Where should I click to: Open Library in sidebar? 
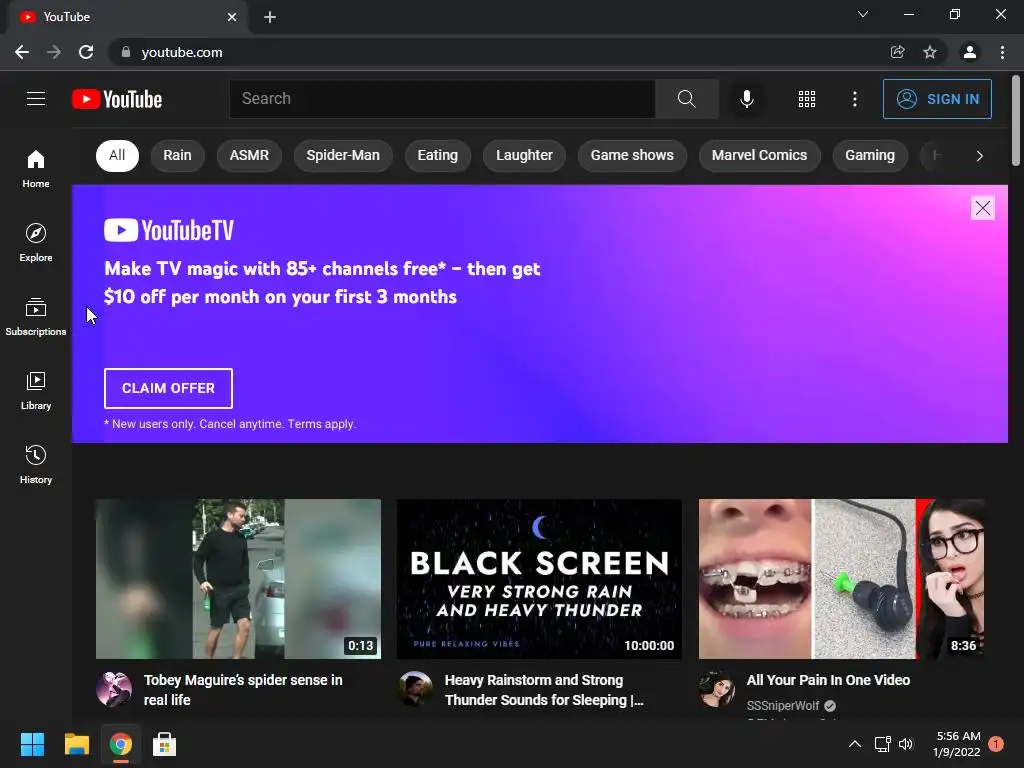click(36, 390)
